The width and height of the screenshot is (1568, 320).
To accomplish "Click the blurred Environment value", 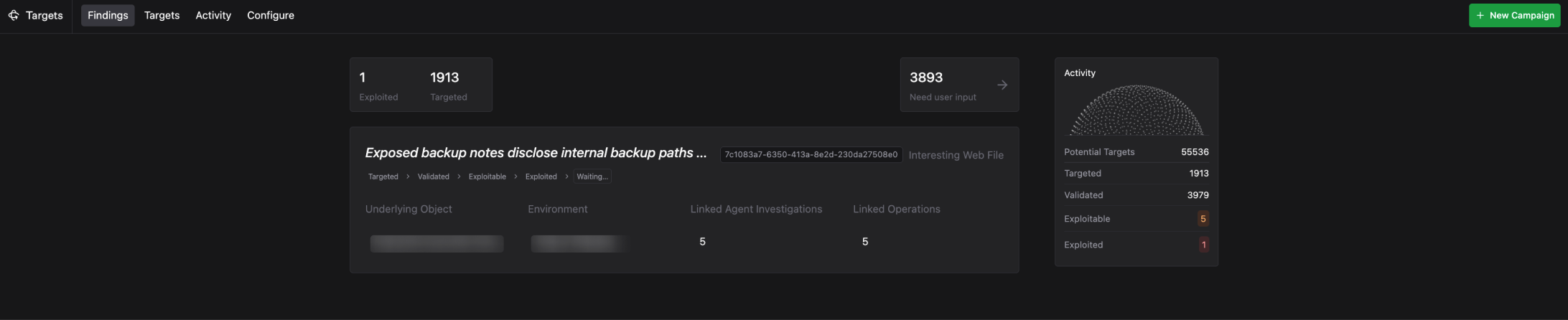I will 579,244.
